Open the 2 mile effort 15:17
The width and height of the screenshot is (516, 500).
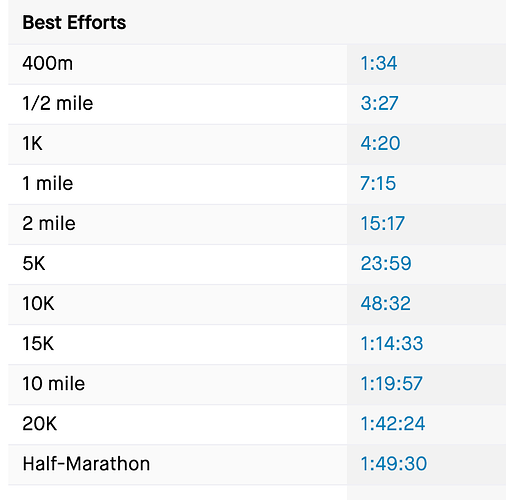pos(383,223)
